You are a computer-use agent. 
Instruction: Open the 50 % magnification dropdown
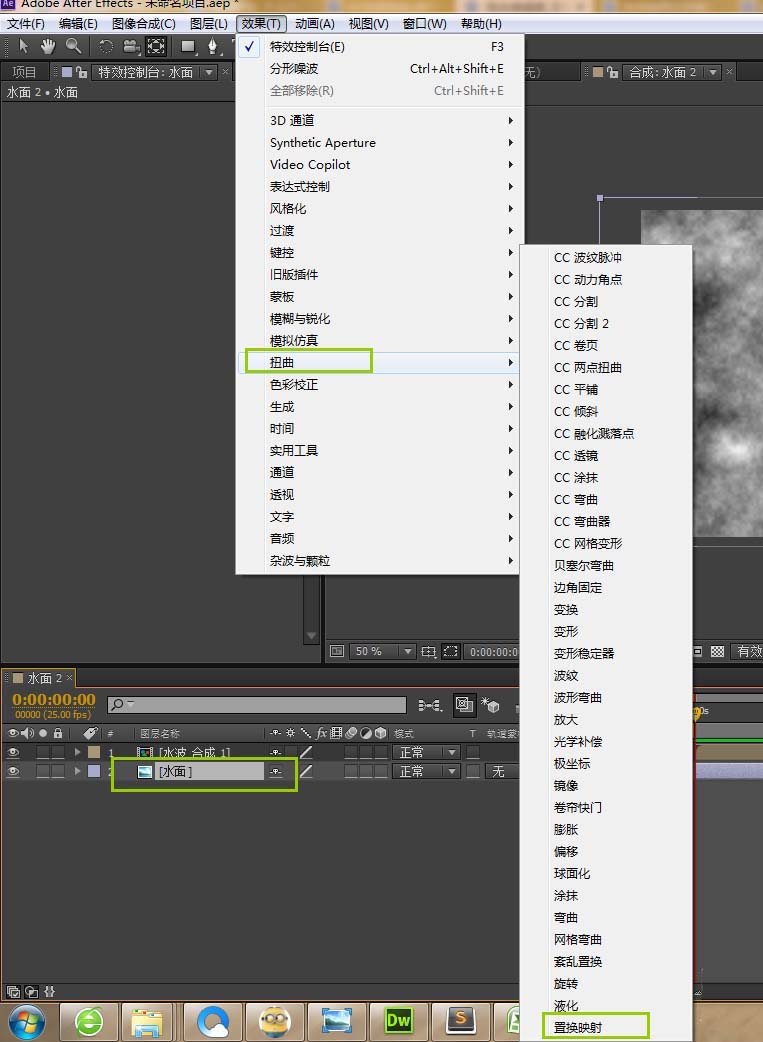point(383,651)
